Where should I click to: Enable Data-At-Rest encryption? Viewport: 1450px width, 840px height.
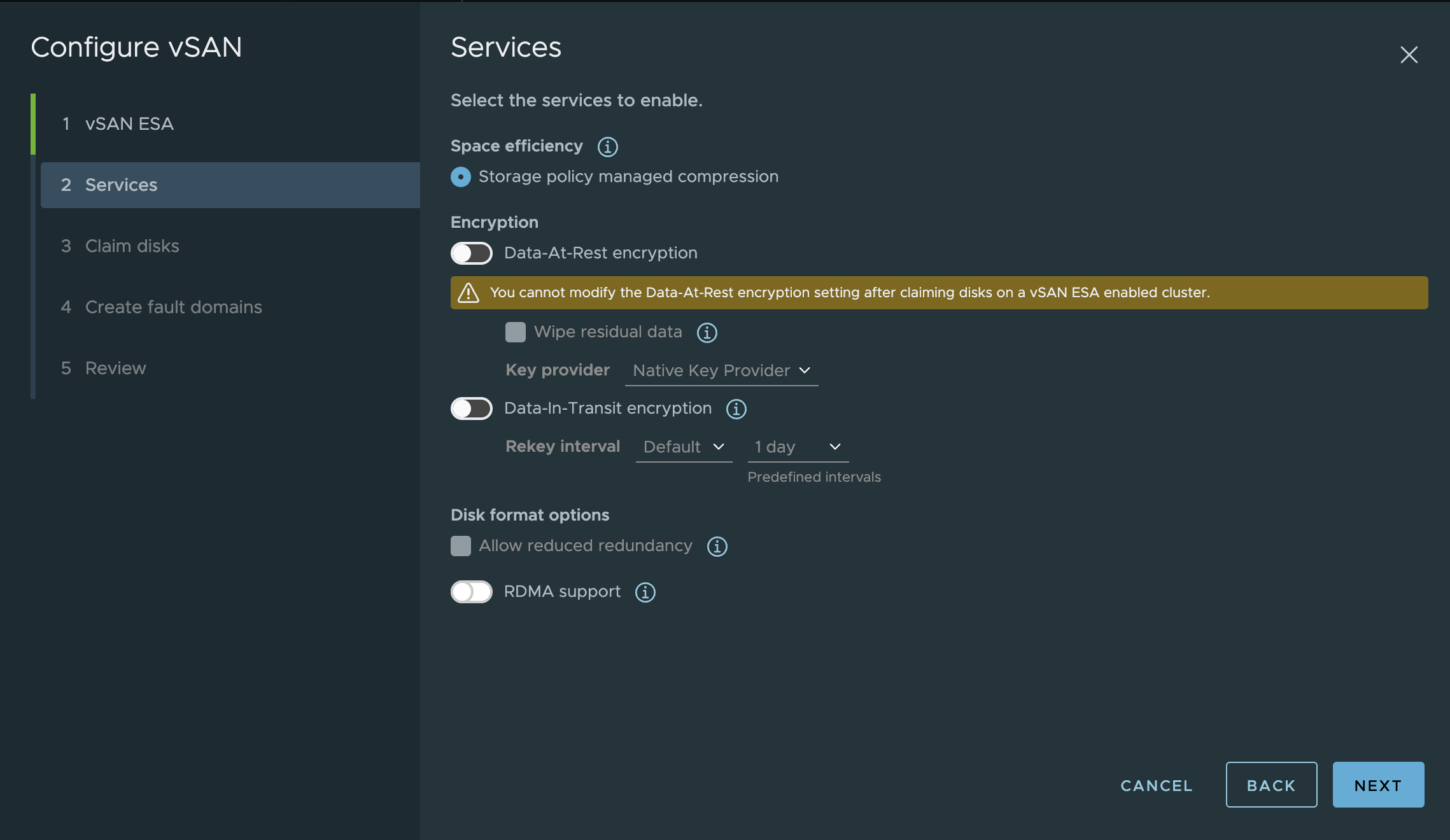[x=471, y=253]
